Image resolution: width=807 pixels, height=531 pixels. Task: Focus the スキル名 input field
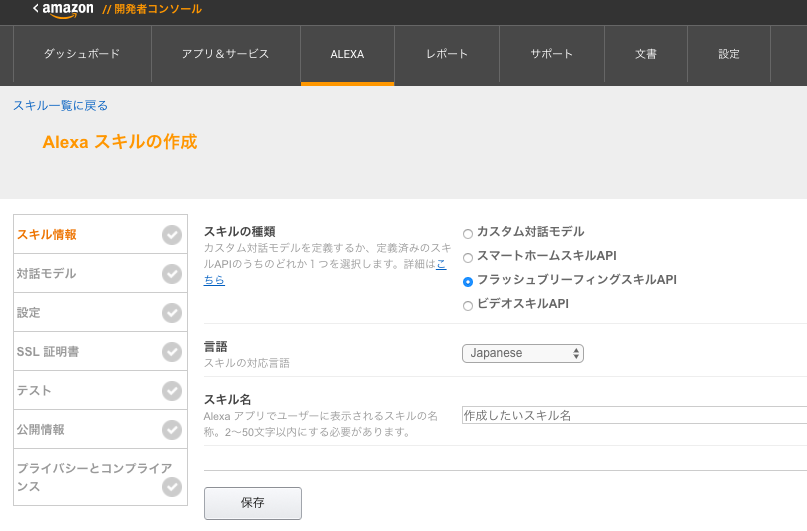tap(635, 415)
